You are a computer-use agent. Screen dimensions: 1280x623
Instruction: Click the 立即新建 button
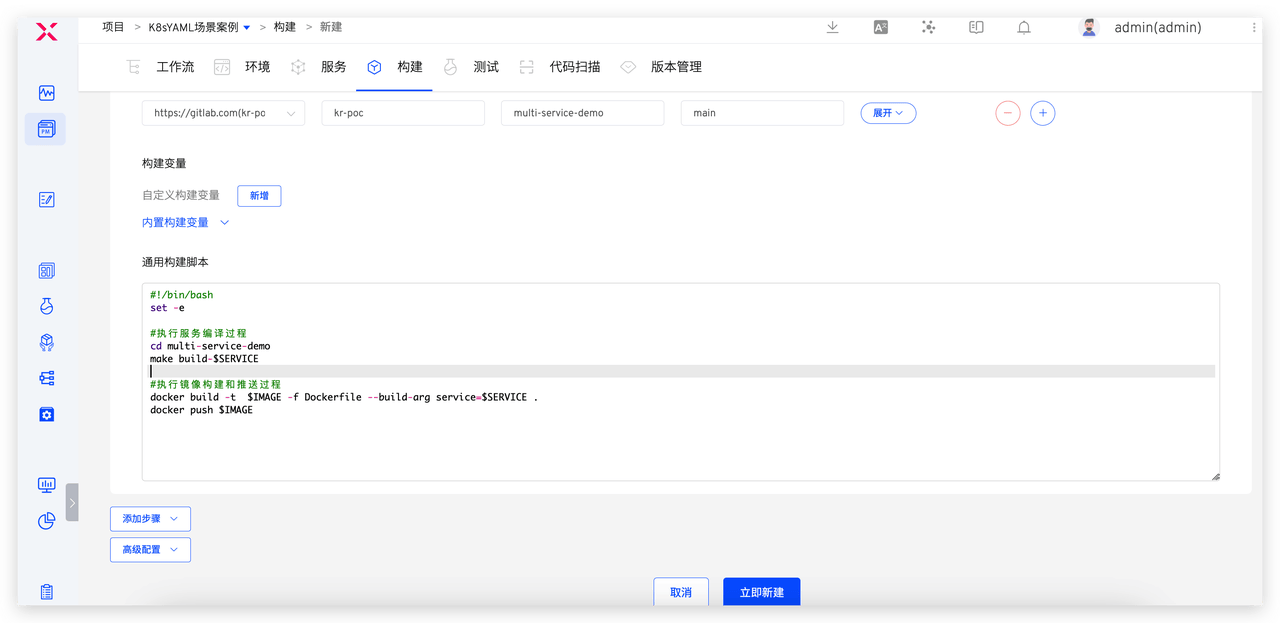coord(761,592)
